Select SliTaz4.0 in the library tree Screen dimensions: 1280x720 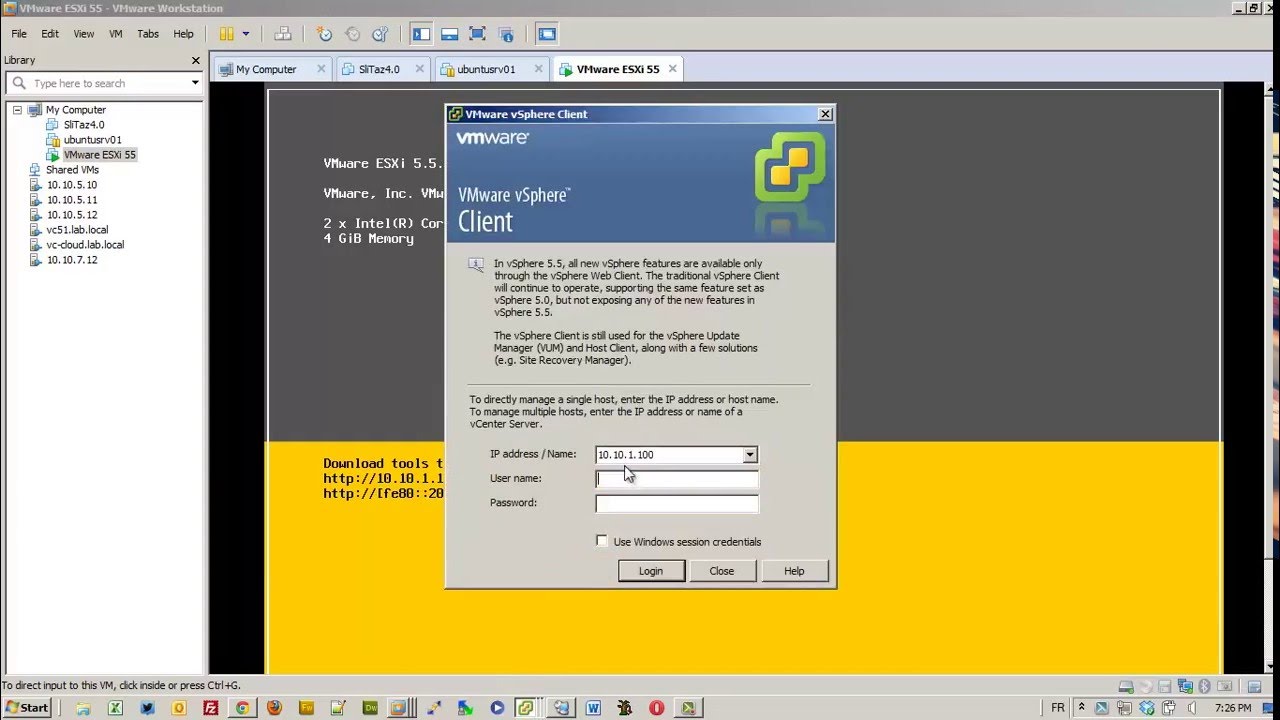click(x=84, y=125)
